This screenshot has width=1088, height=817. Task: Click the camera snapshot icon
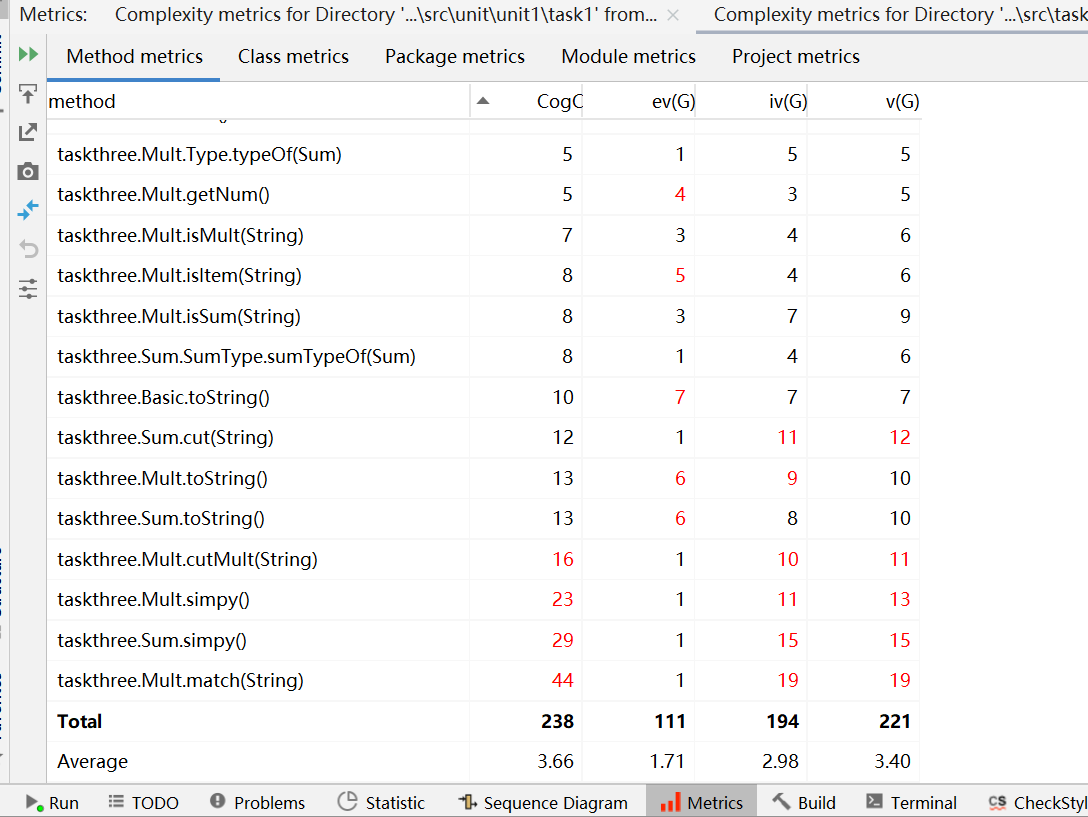[x=28, y=171]
